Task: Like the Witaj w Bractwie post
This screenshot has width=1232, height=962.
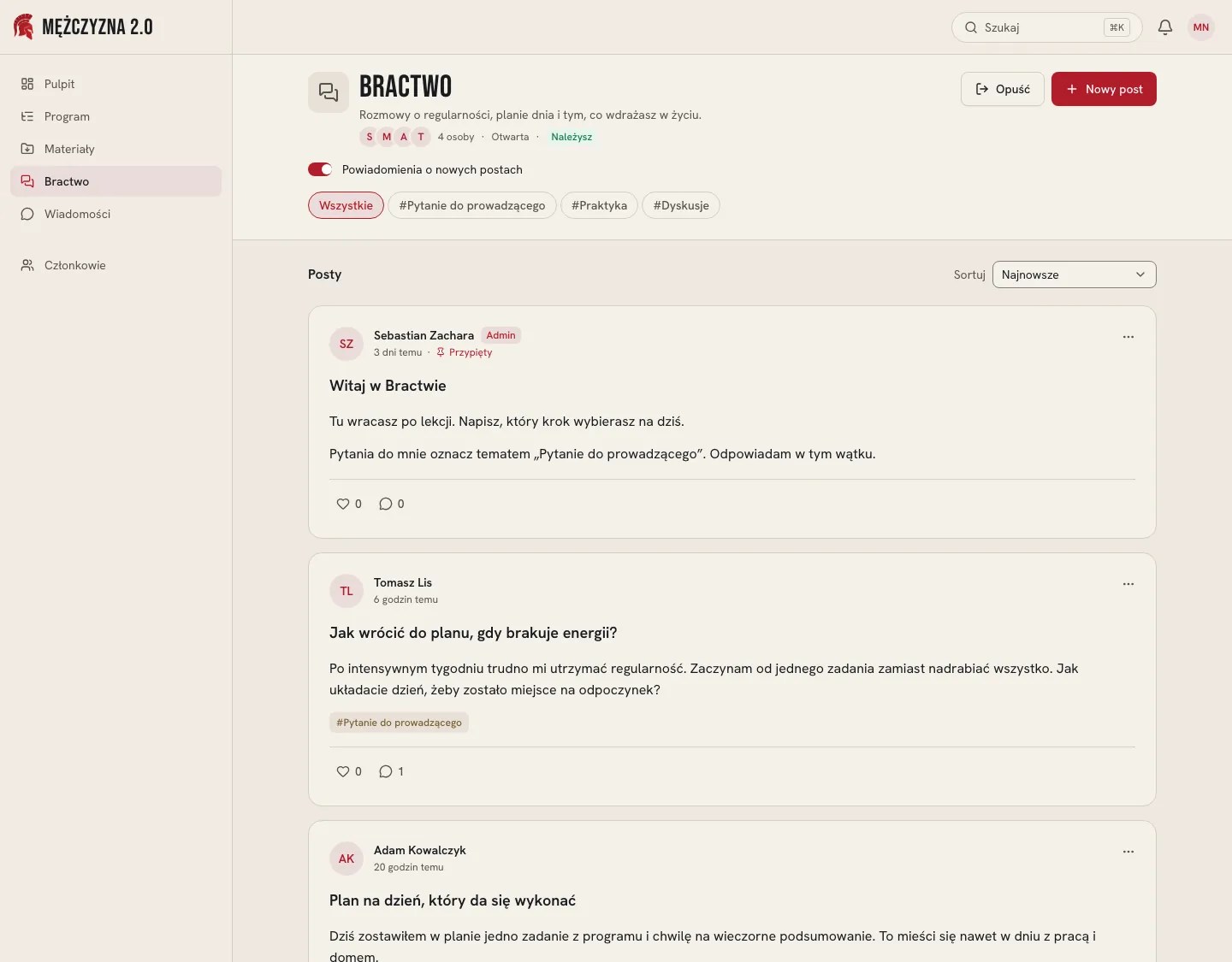Action: pyautogui.click(x=349, y=504)
